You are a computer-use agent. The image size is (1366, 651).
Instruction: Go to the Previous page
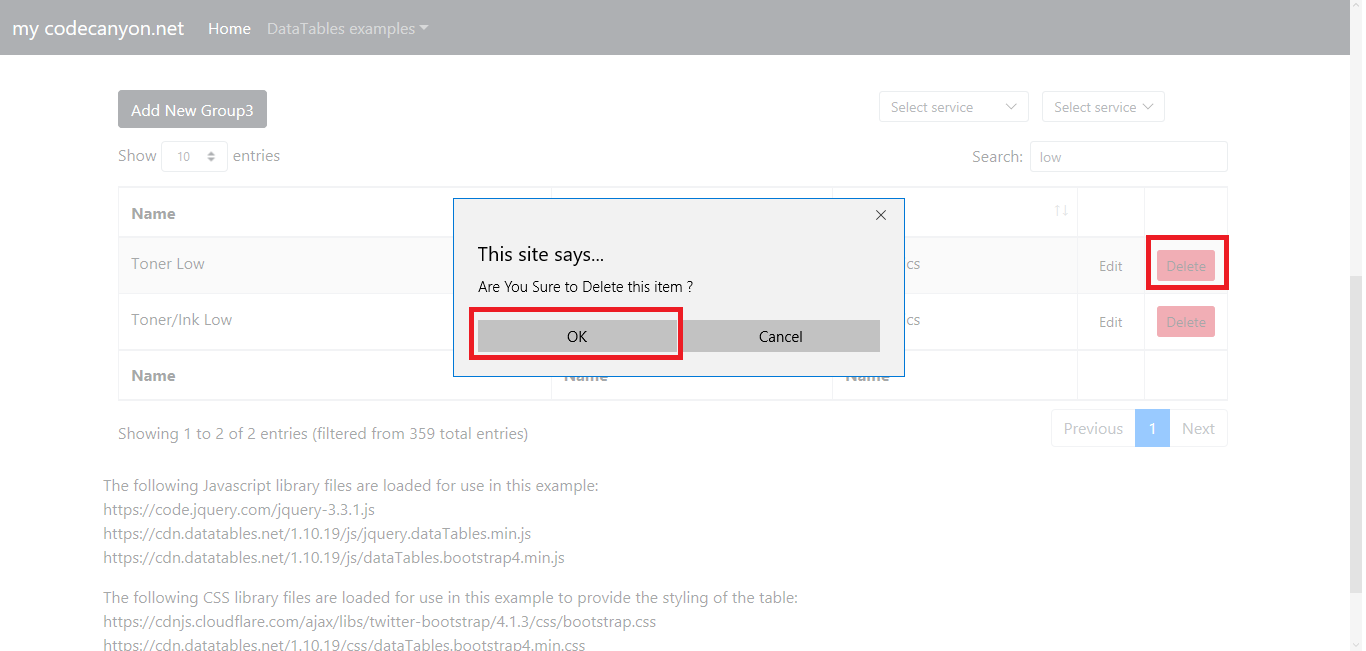coord(1093,428)
